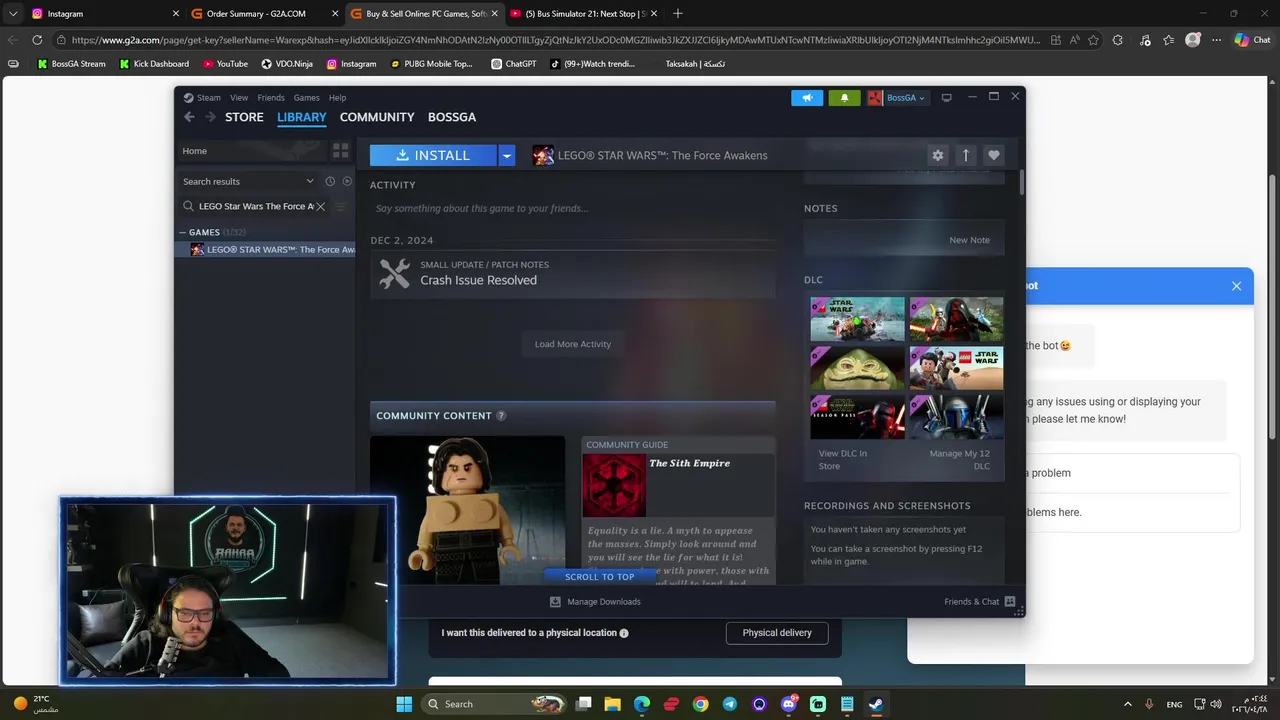The height and width of the screenshot is (720, 1280).
Task: Click the browser favorites star icon
Action: (1093, 40)
